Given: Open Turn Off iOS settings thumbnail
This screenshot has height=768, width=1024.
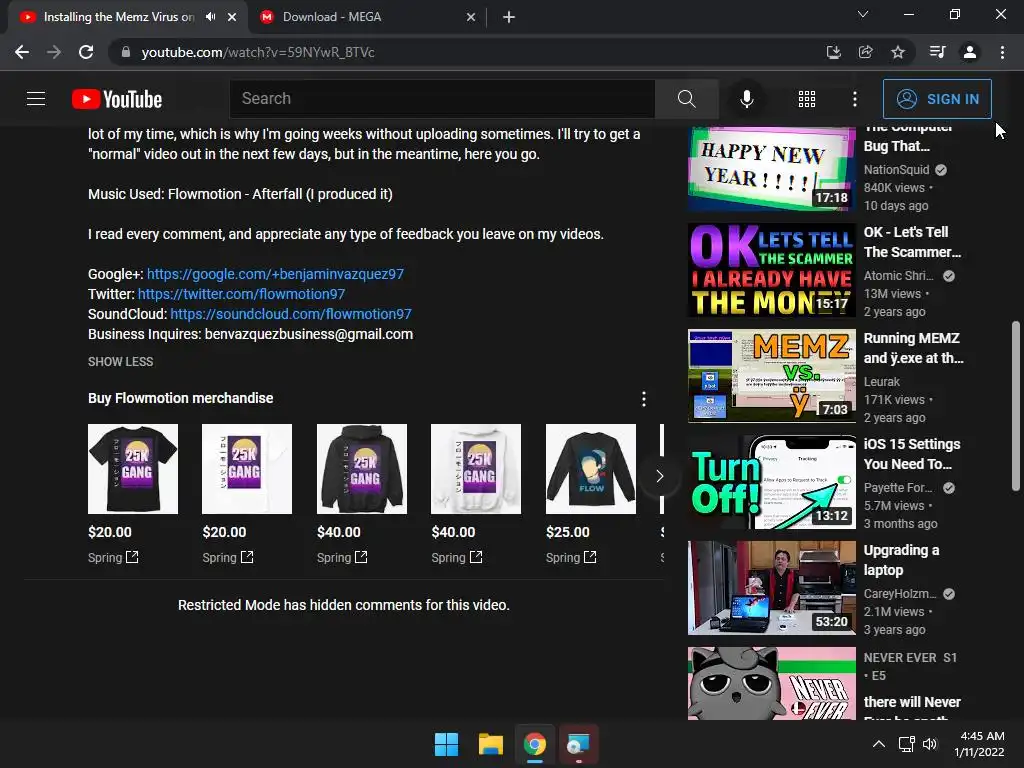Looking at the screenshot, I should pyautogui.click(x=772, y=482).
